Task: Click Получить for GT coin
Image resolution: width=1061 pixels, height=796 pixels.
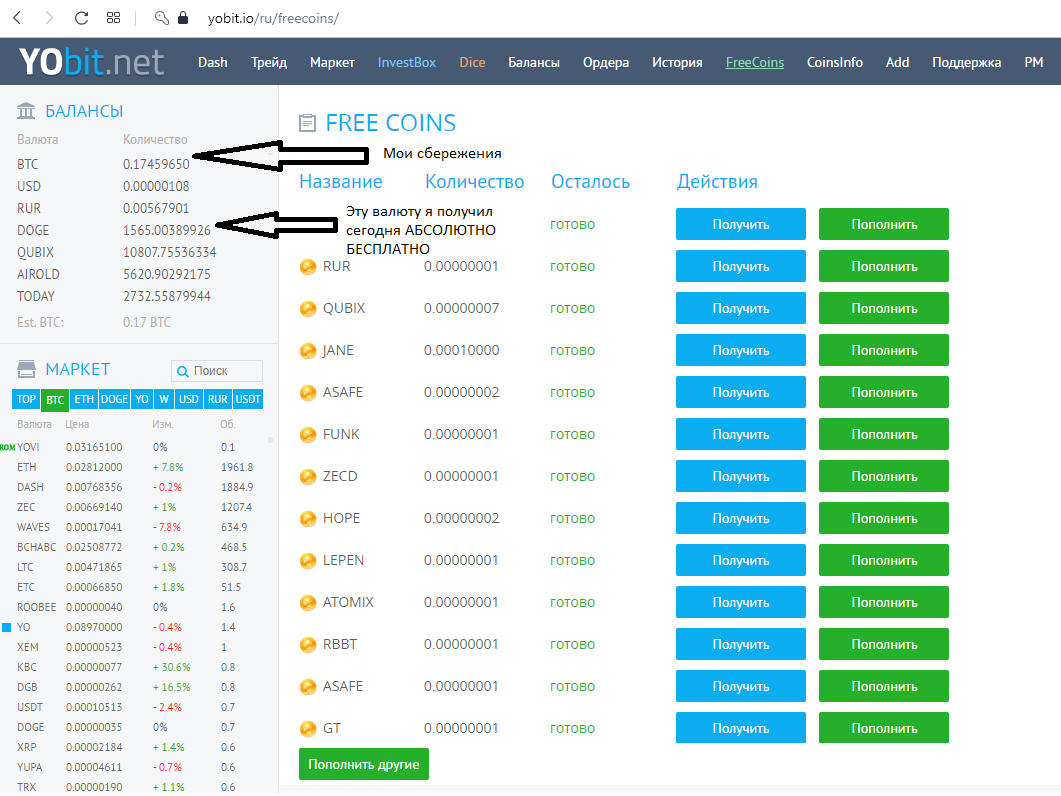Action: (x=740, y=728)
